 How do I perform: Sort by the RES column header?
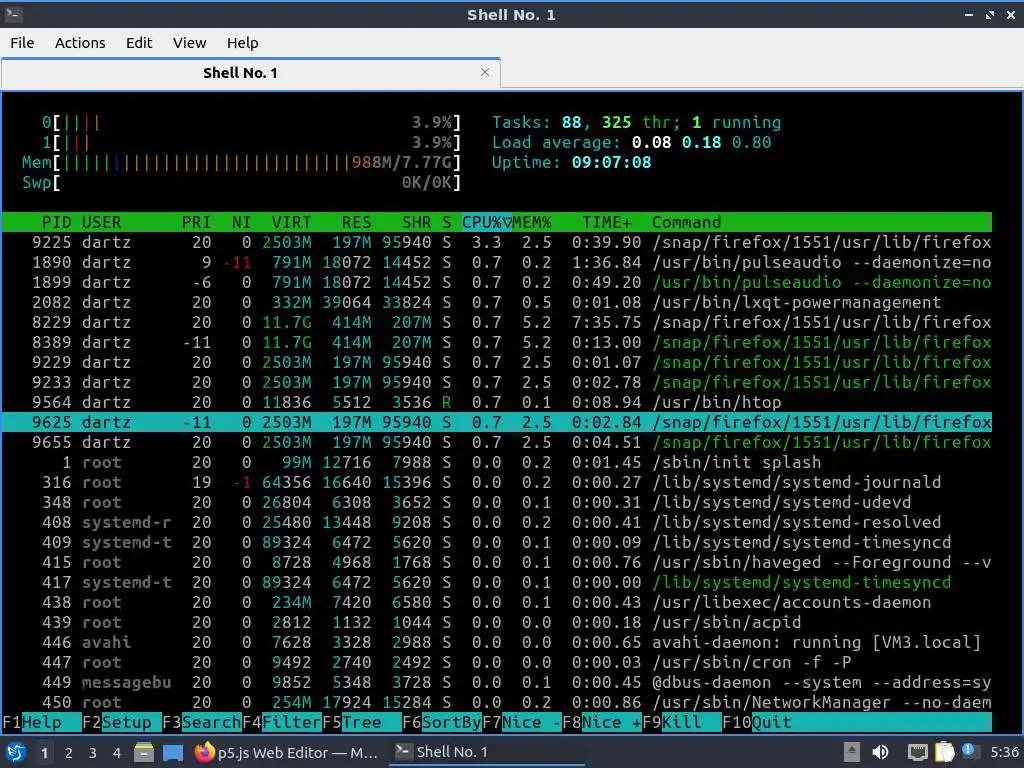click(357, 222)
